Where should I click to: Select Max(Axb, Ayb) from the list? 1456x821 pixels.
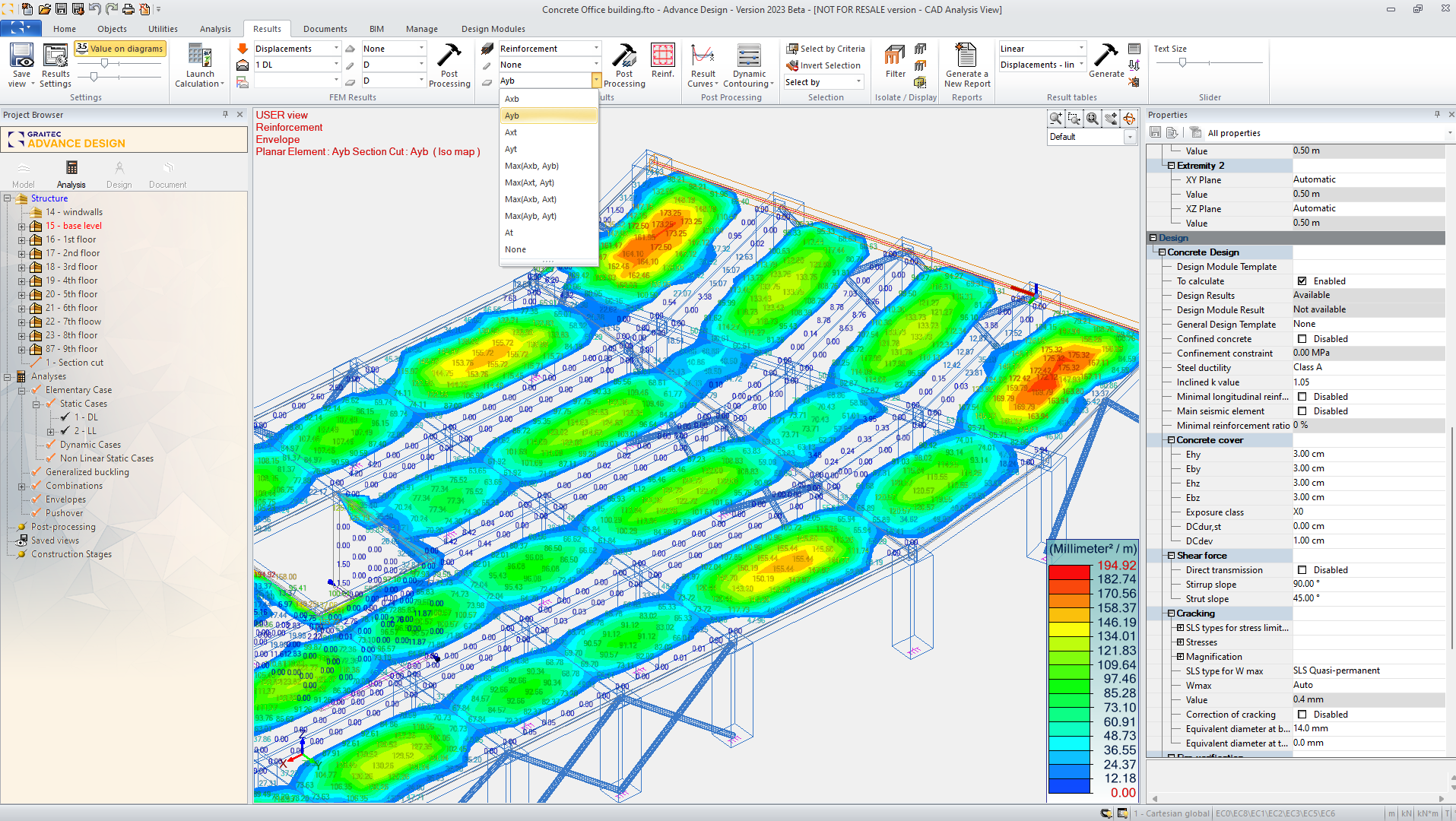[548, 166]
